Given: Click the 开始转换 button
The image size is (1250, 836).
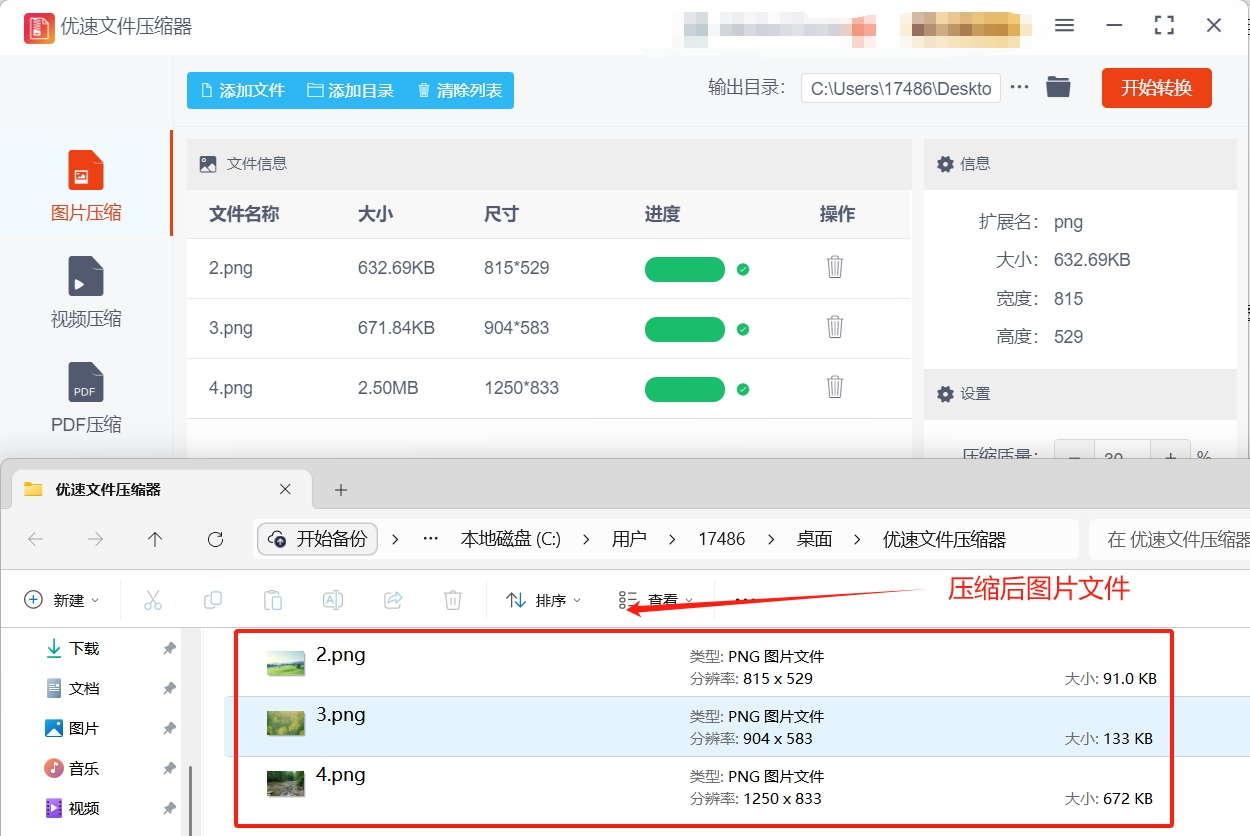Looking at the screenshot, I should click(x=1156, y=87).
